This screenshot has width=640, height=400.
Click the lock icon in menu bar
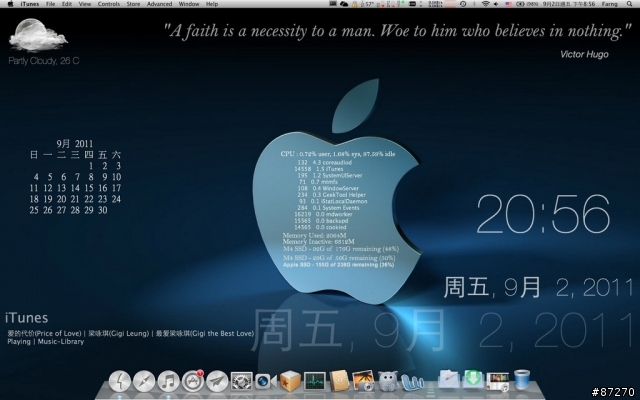point(355,4)
